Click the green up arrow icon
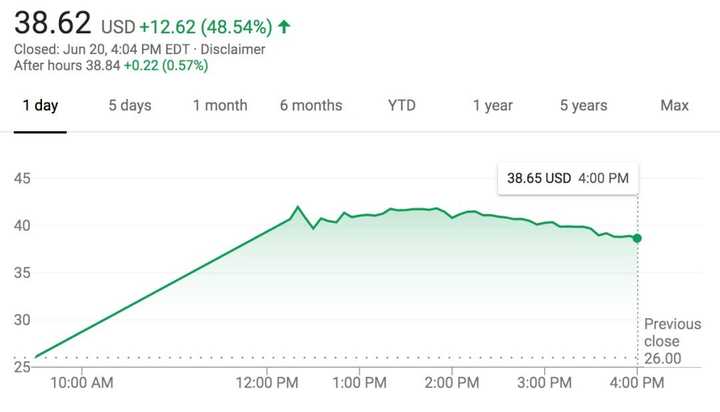Screen dimensions: 720x412 286,25
